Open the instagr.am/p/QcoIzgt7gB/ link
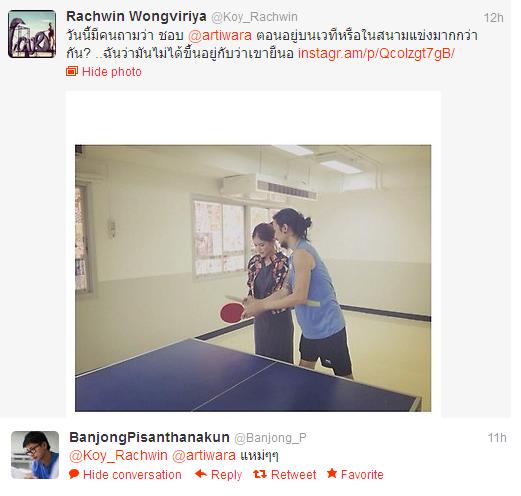The height and width of the screenshot is (496, 521). pos(376,53)
